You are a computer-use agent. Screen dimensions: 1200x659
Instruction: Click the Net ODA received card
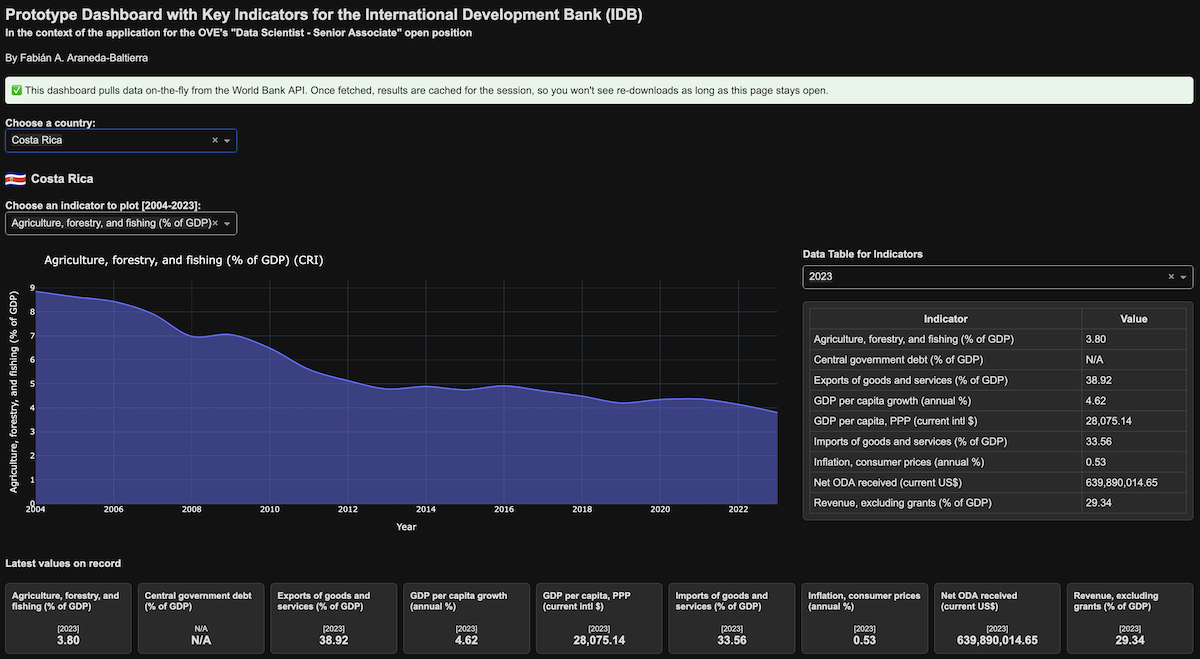997,618
